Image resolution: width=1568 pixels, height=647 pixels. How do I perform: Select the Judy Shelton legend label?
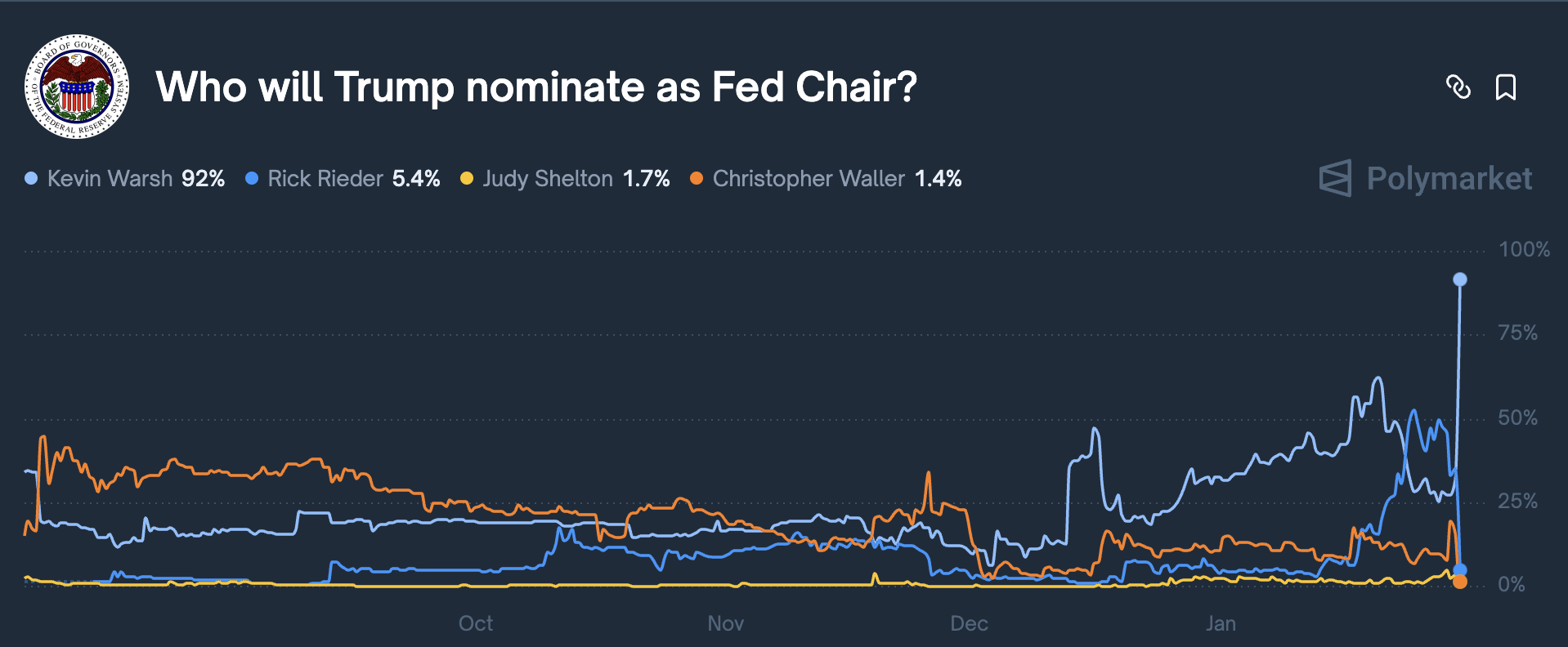point(548,178)
